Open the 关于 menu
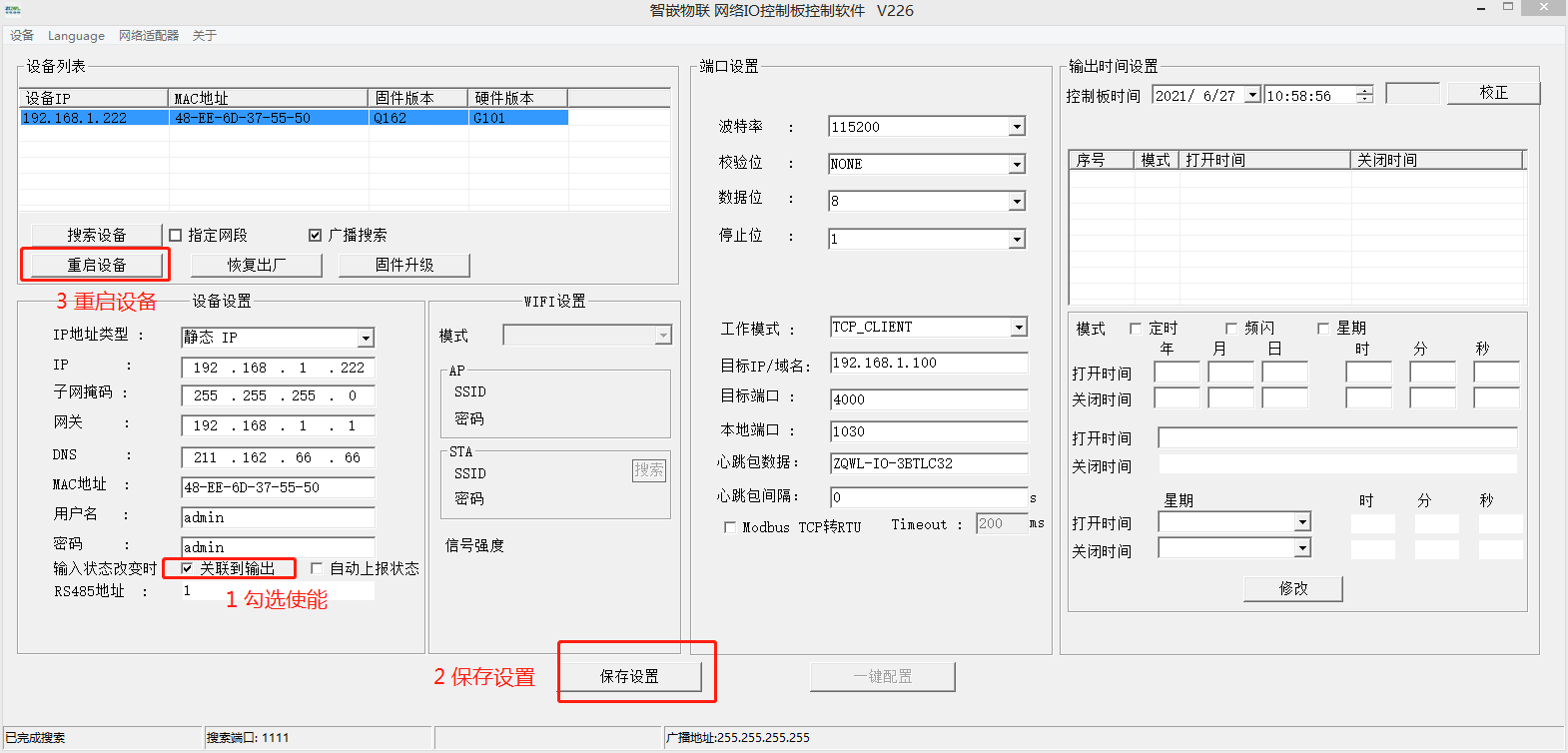The height and width of the screenshot is (753, 1568). pos(205,36)
